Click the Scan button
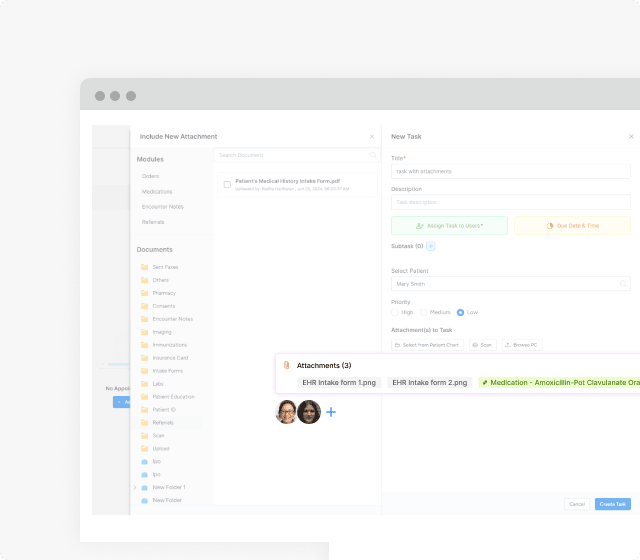This screenshot has width=640, height=560. (x=482, y=344)
